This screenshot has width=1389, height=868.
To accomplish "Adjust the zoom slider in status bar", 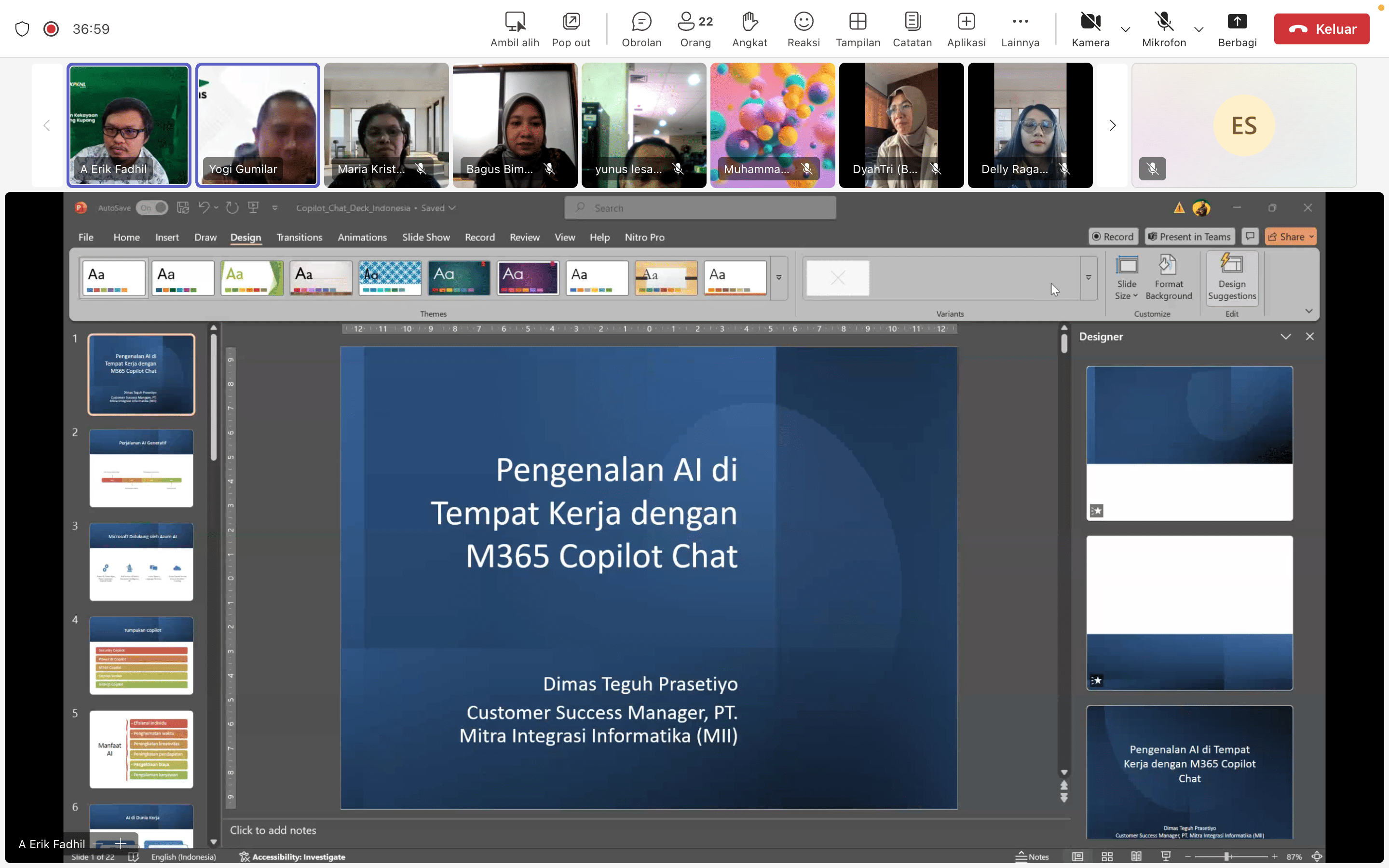I will [1226, 856].
